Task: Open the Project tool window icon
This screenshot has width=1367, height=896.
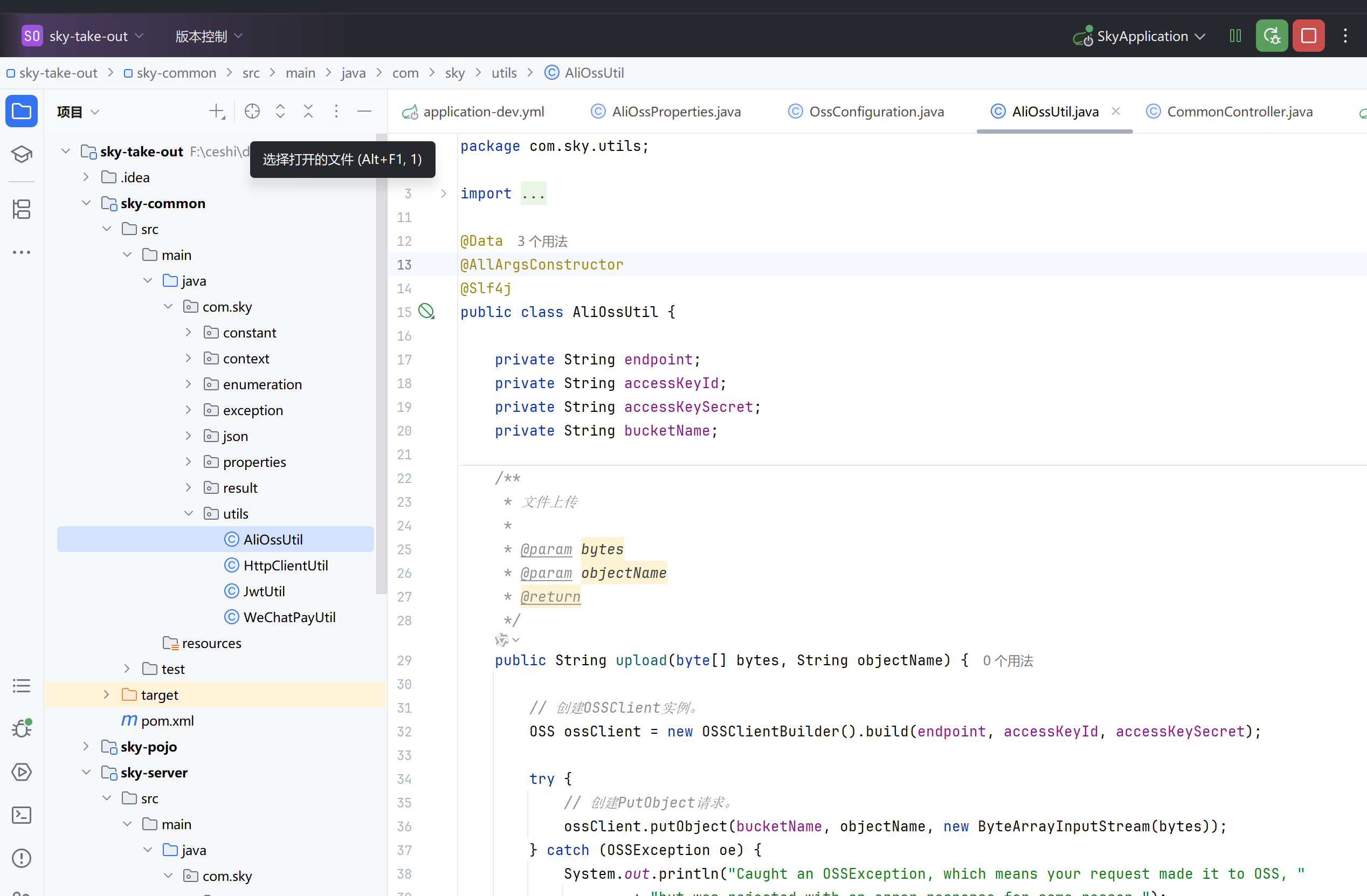Action: (x=21, y=112)
